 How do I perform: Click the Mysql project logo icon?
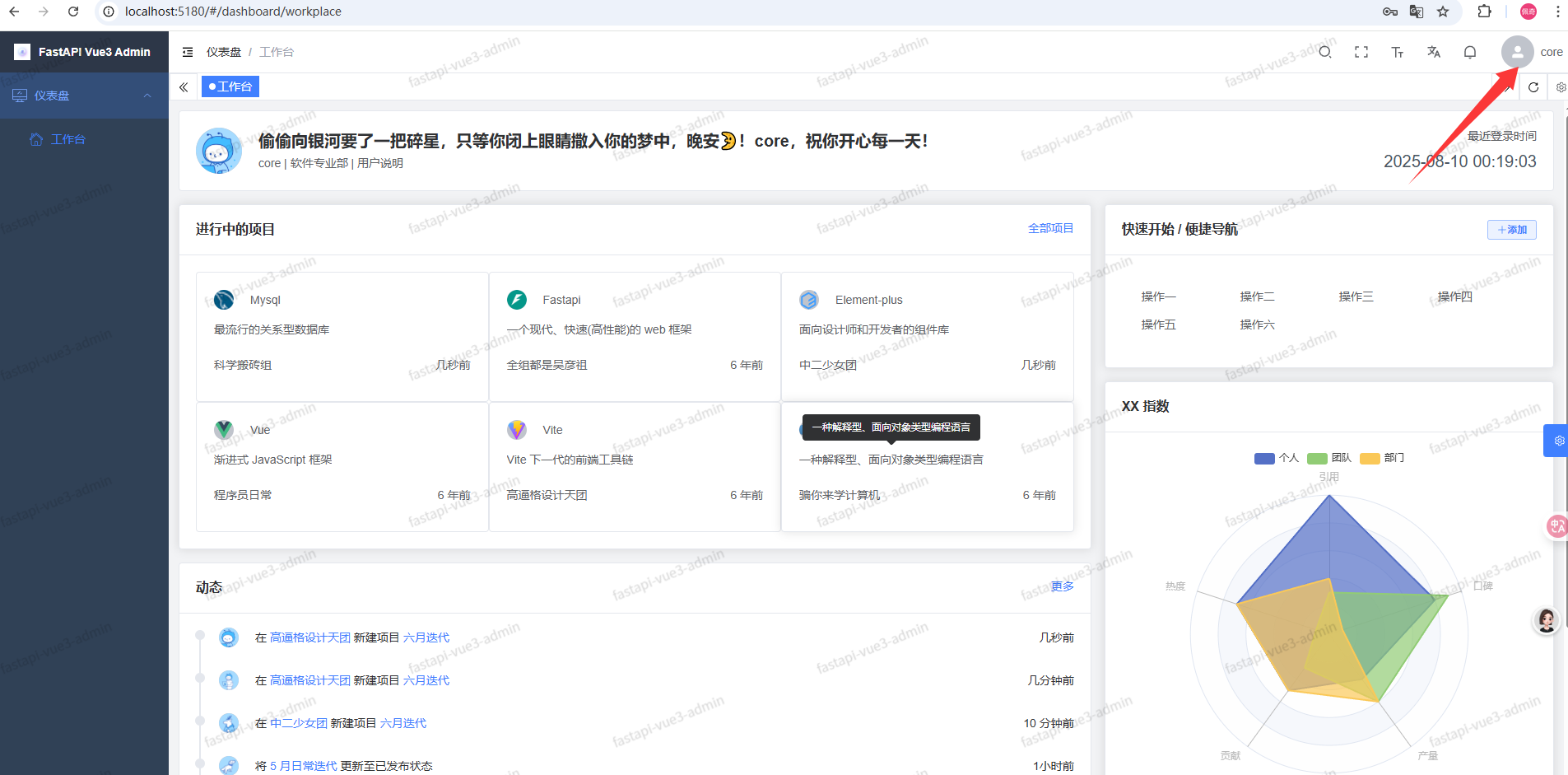(224, 300)
